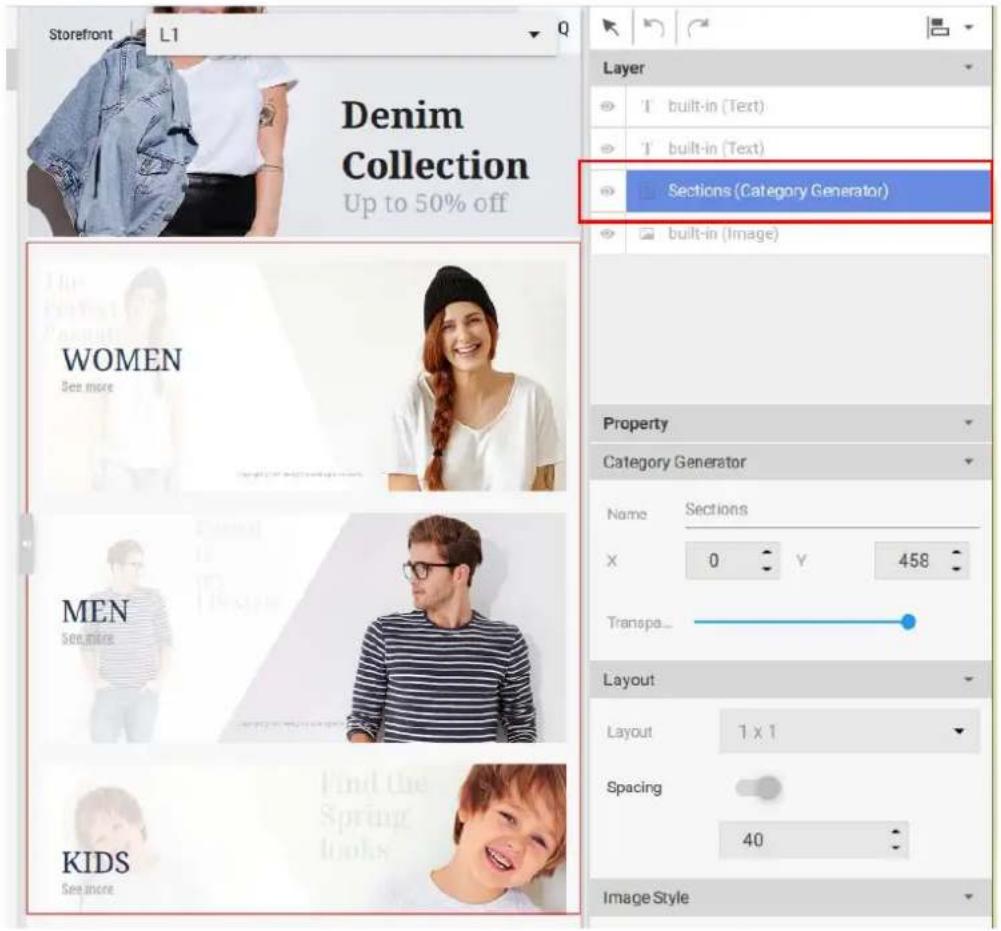1001x931 pixels.
Task: Undo the last edit
Action: point(654,27)
